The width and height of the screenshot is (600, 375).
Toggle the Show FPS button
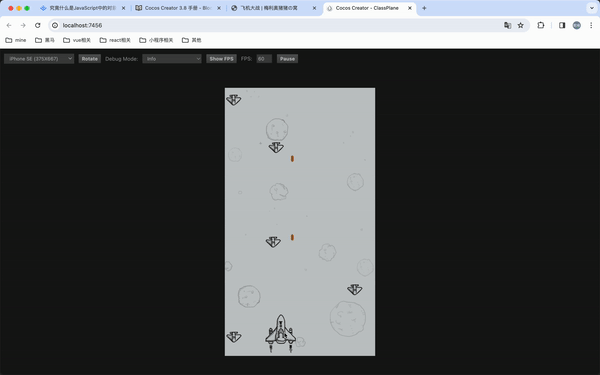pyautogui.click(x=221, y=59)
